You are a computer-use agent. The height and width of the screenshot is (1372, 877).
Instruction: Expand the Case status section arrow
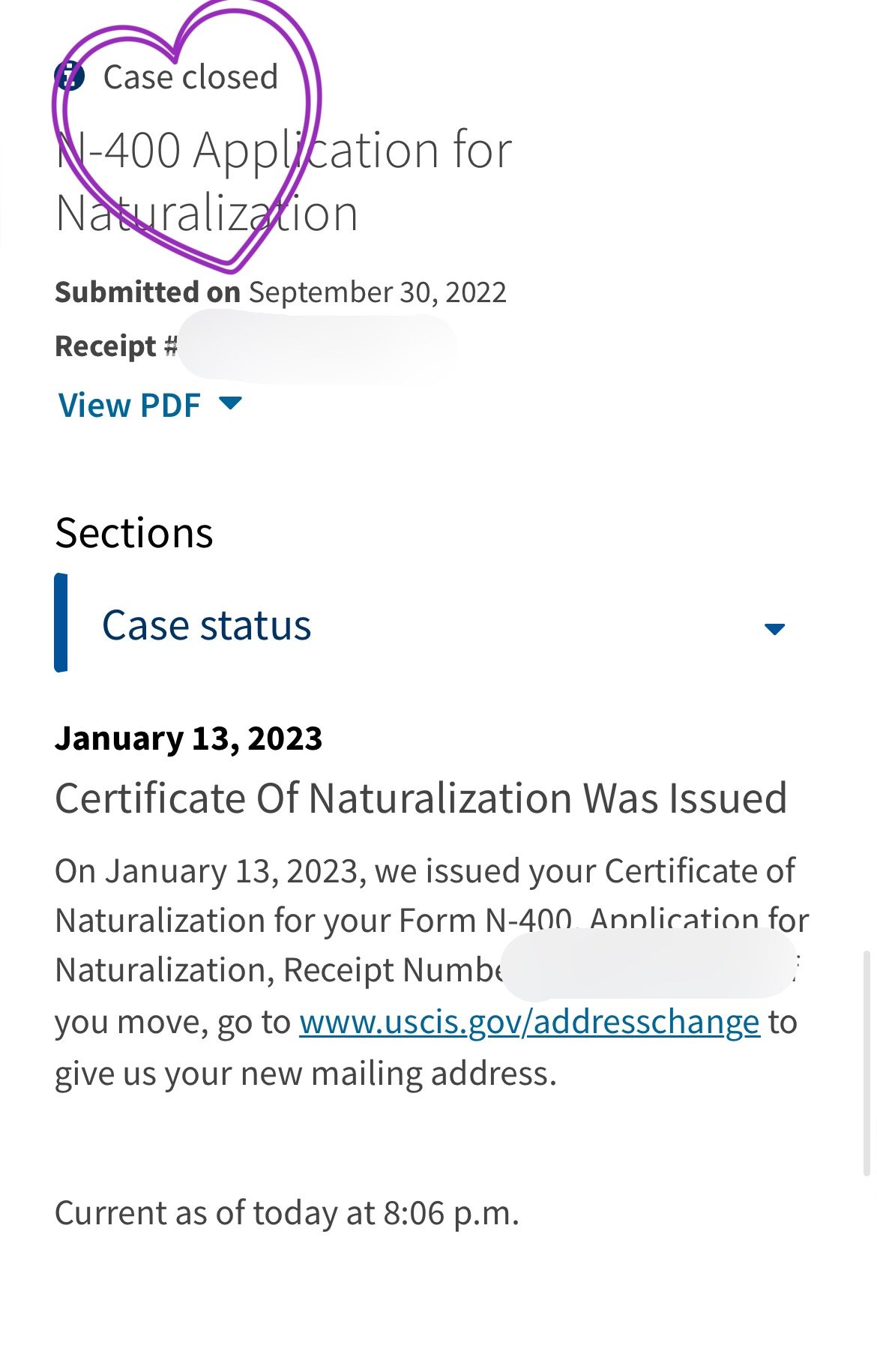point(774,628)
